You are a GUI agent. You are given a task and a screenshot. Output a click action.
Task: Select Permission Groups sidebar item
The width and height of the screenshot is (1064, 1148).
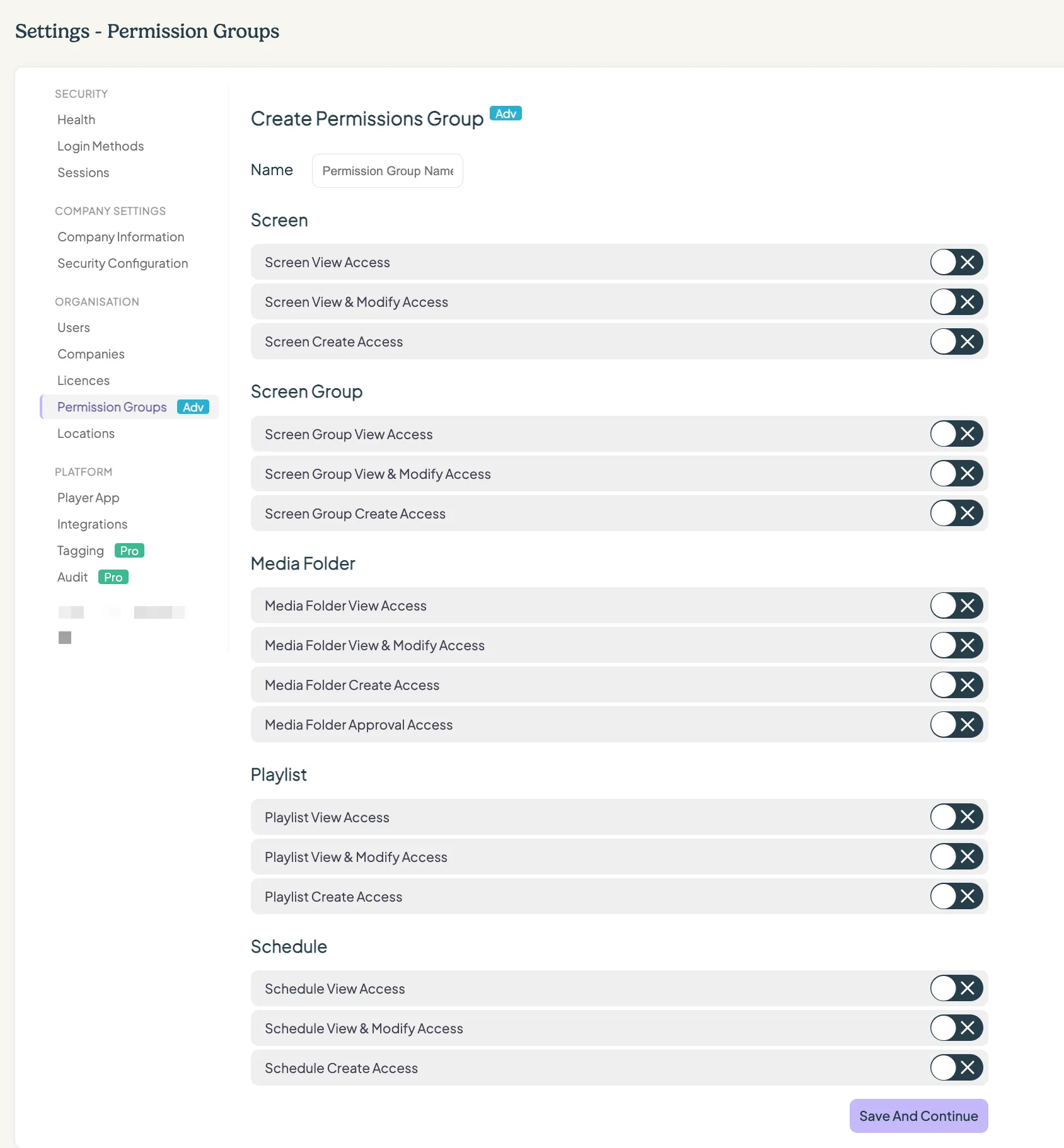pyautogui.click(x=130, y=407)
